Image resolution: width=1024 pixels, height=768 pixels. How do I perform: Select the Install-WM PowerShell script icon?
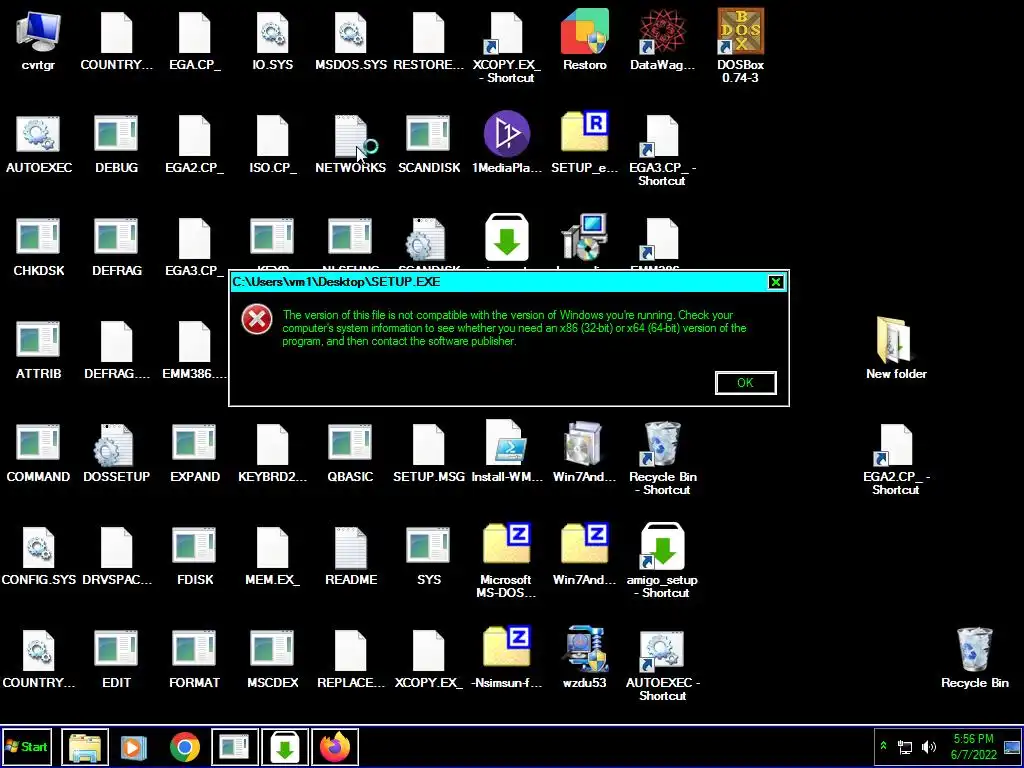tap(507, 452)
